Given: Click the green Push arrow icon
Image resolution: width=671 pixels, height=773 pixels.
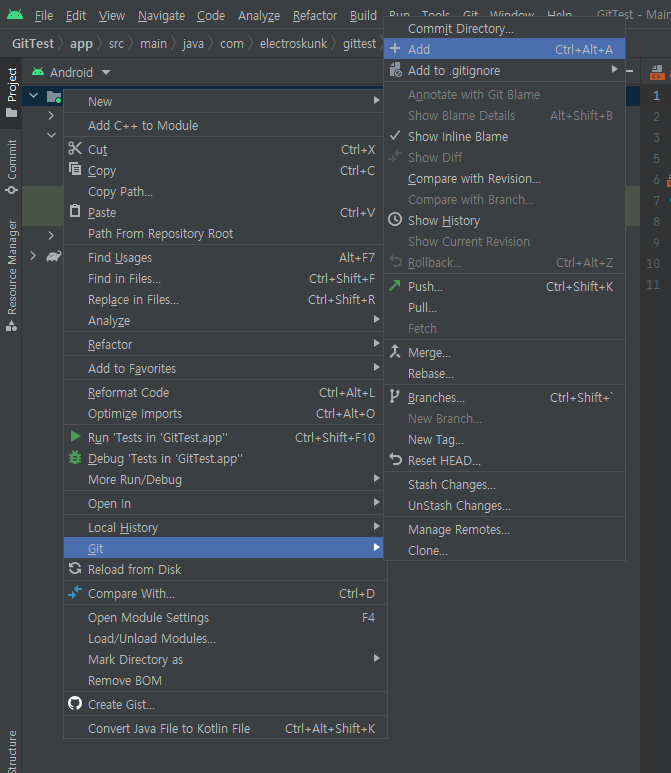Looking at the screenshot, I should [x=395, y=285].
